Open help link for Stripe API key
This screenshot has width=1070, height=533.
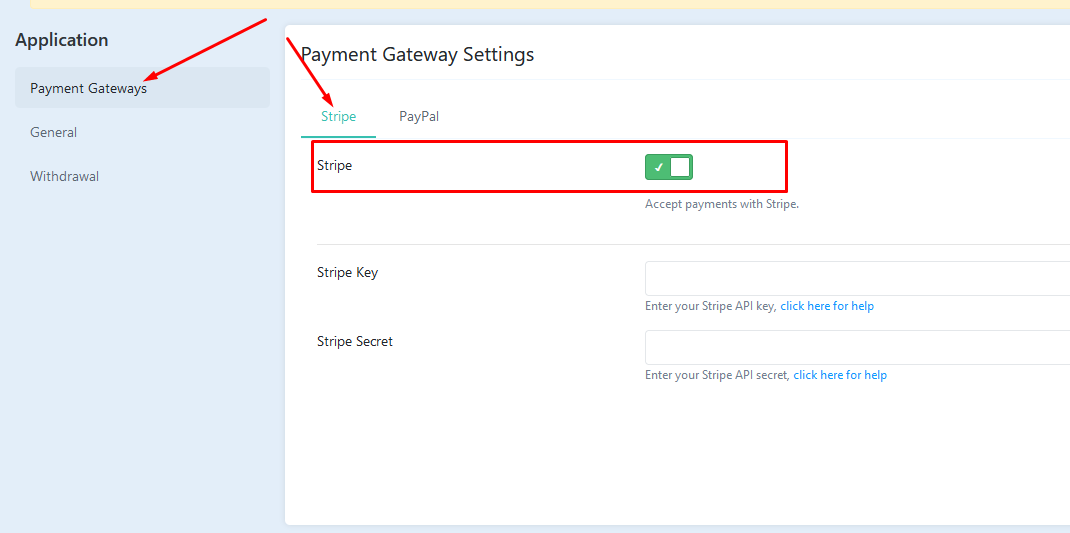pyautogui.click(x=827, y=306)
